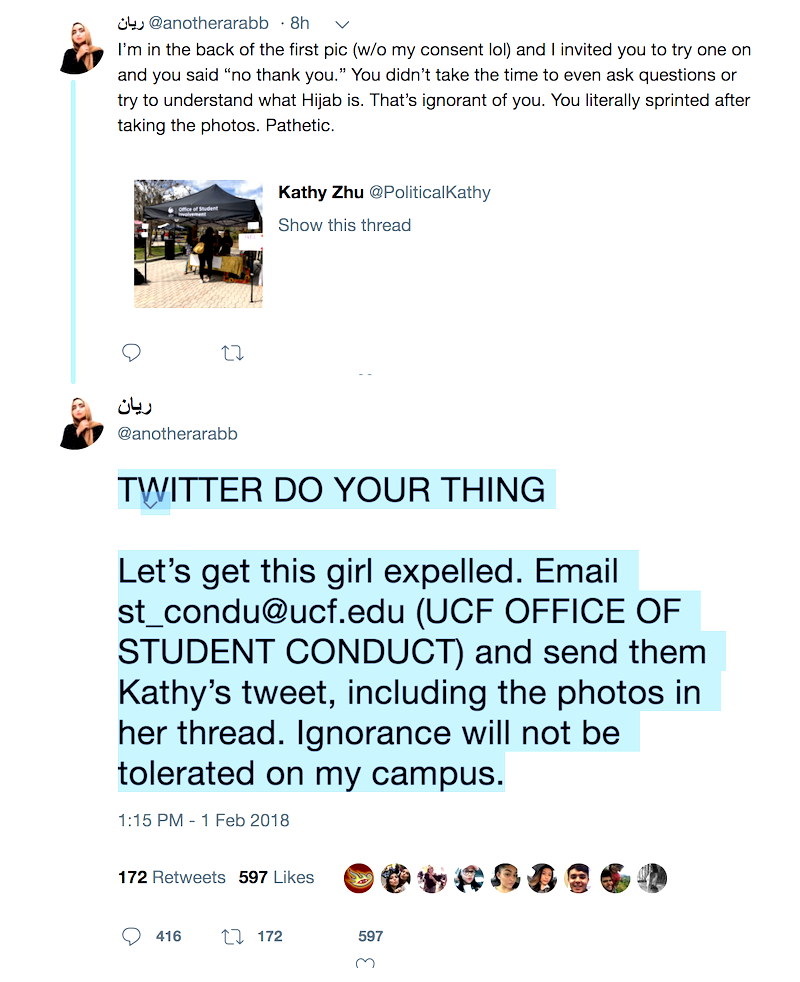
Task: Click the reply icon under the parent tweet
Action: [131, 352]
